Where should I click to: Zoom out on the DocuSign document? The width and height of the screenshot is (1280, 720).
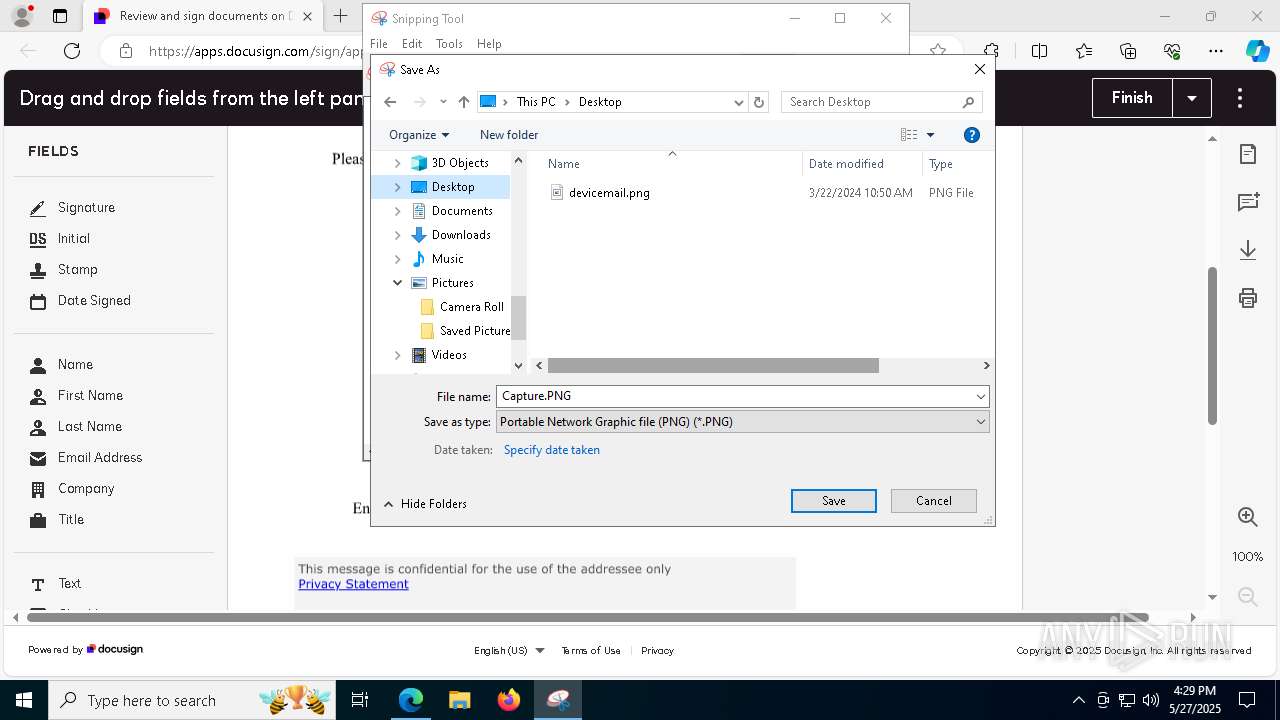point(1248,596)
